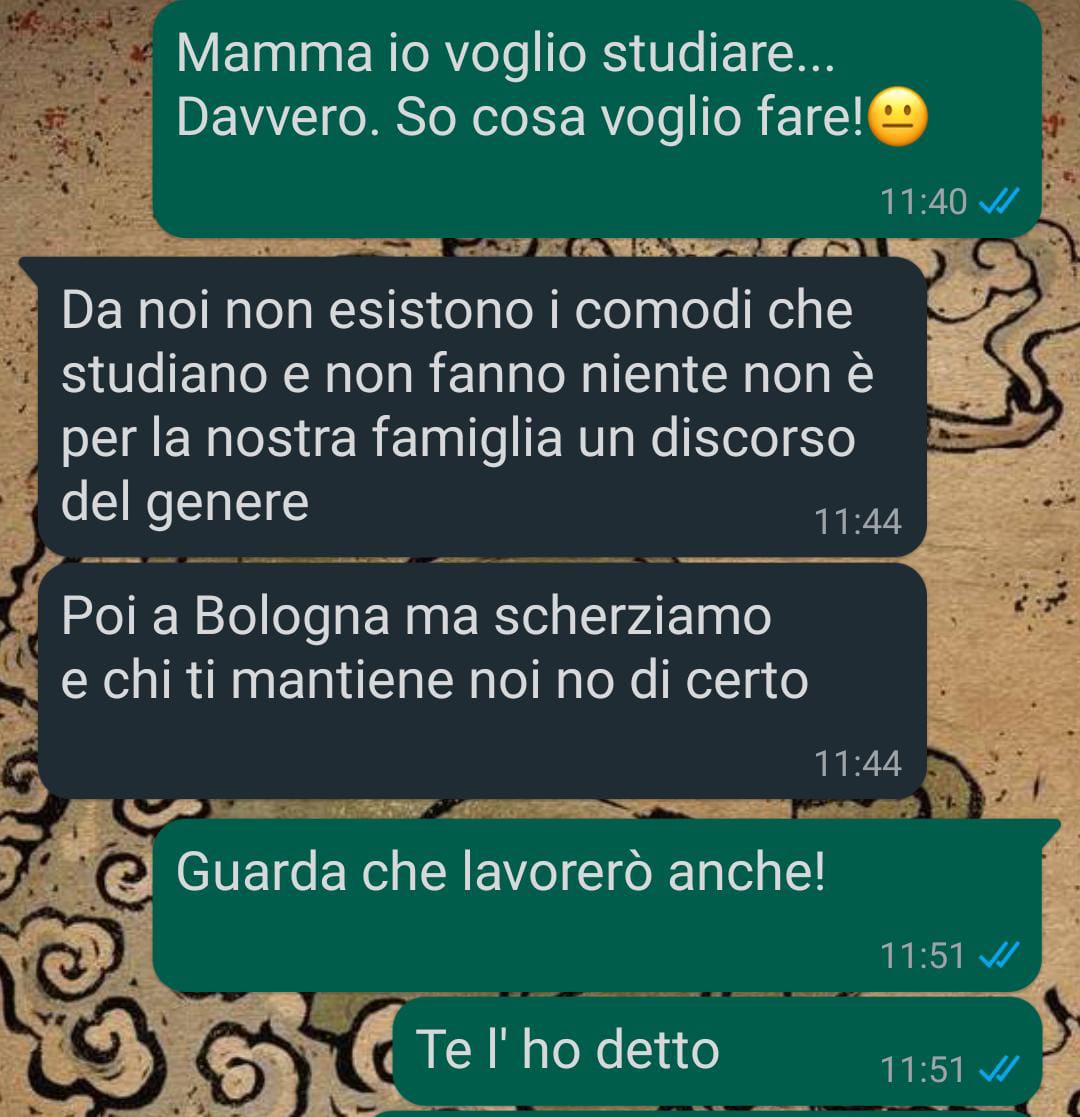Click the 11:40 timestamp
This screenshot has width=1080, height=1117.
tap(923, 202)
